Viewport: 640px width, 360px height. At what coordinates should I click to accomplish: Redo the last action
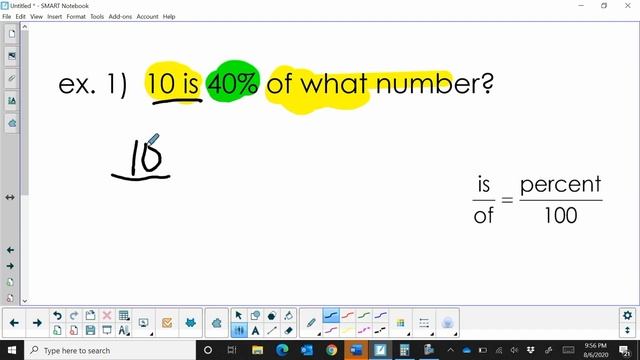click(74, 316)
